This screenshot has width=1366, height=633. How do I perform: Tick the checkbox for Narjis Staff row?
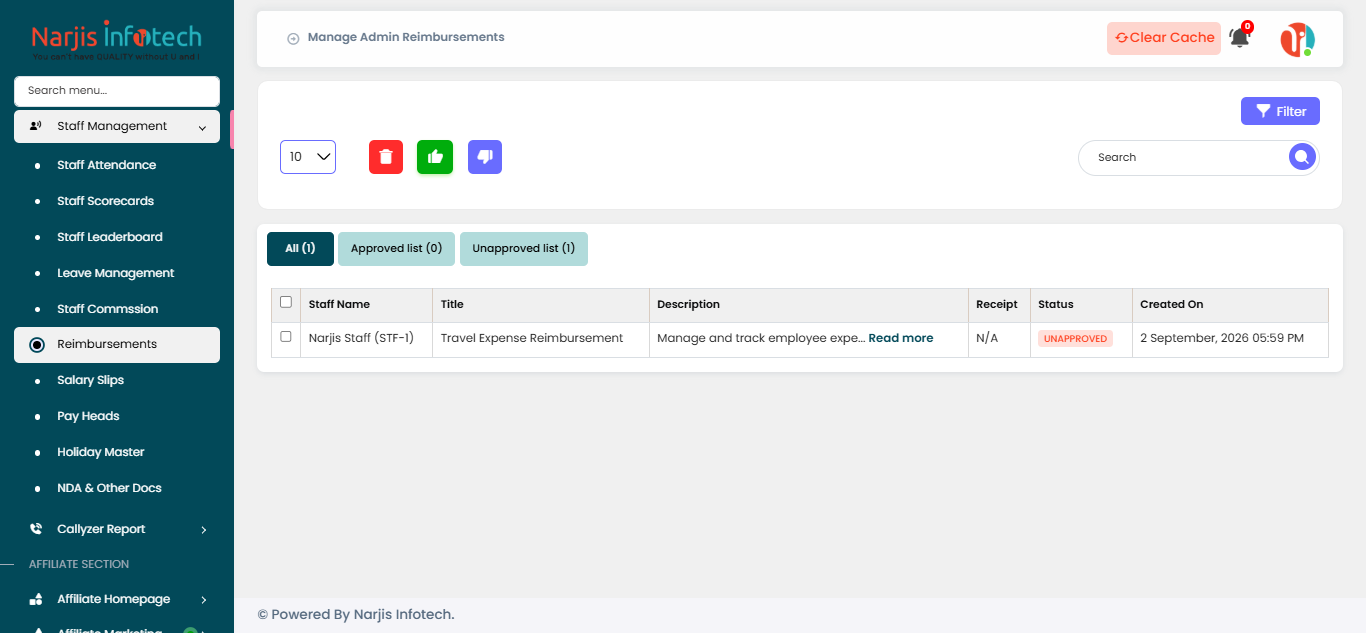click(x=286, y=337)
